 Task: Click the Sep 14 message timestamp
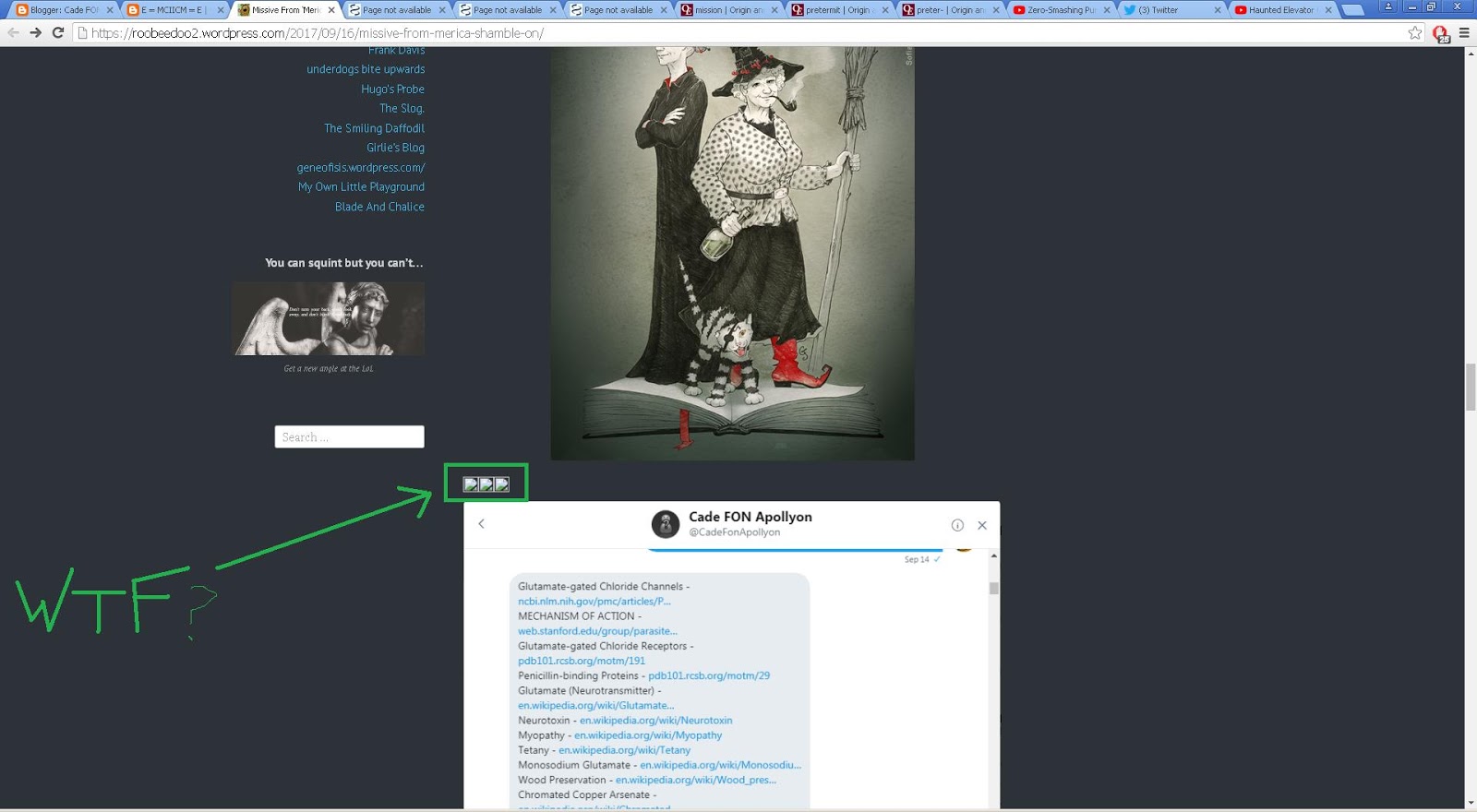click(917, 559)
